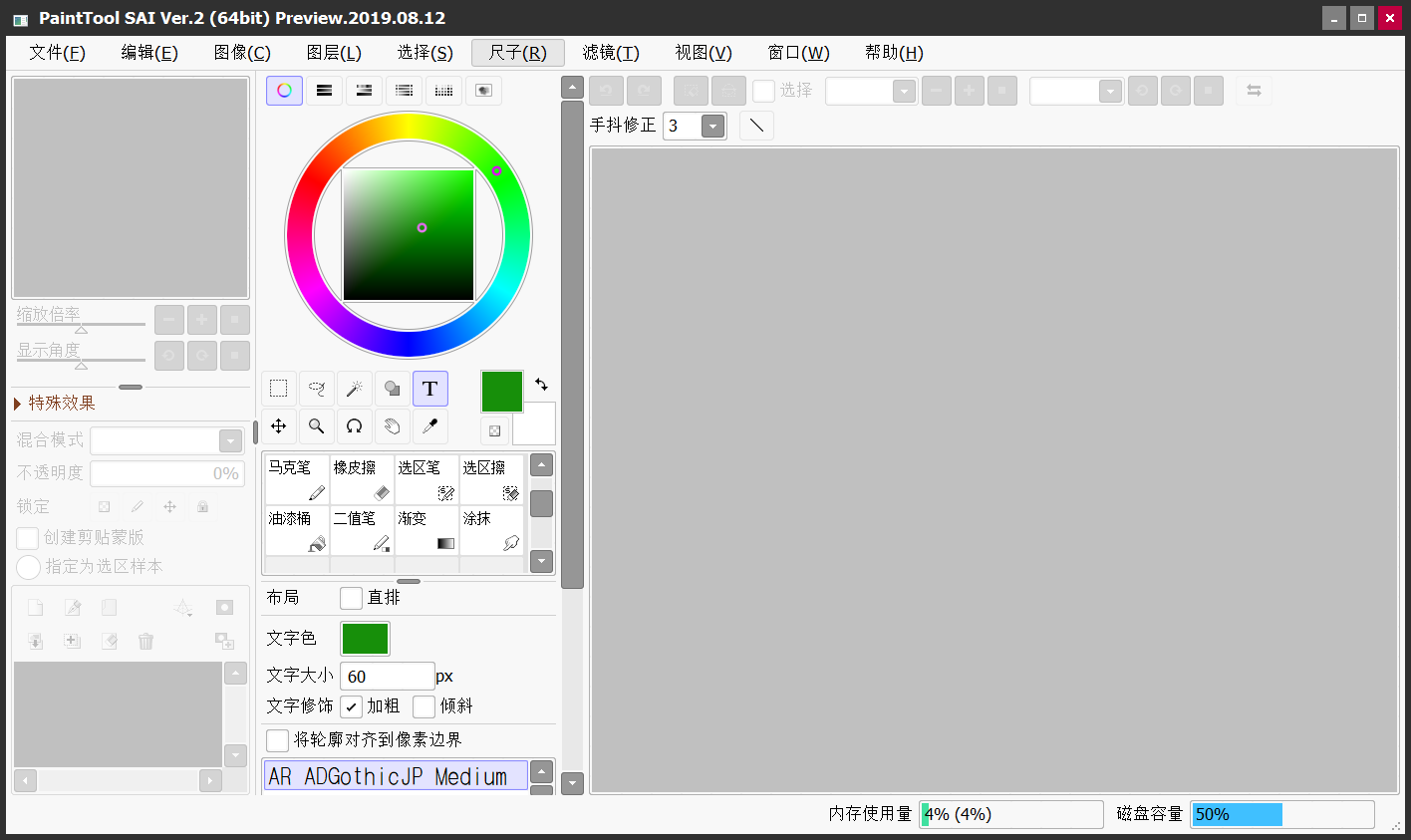This screenshot has height=840, width=1411.
Task: Select the zoom magnifier tool
Action: (x=317, y=426)
